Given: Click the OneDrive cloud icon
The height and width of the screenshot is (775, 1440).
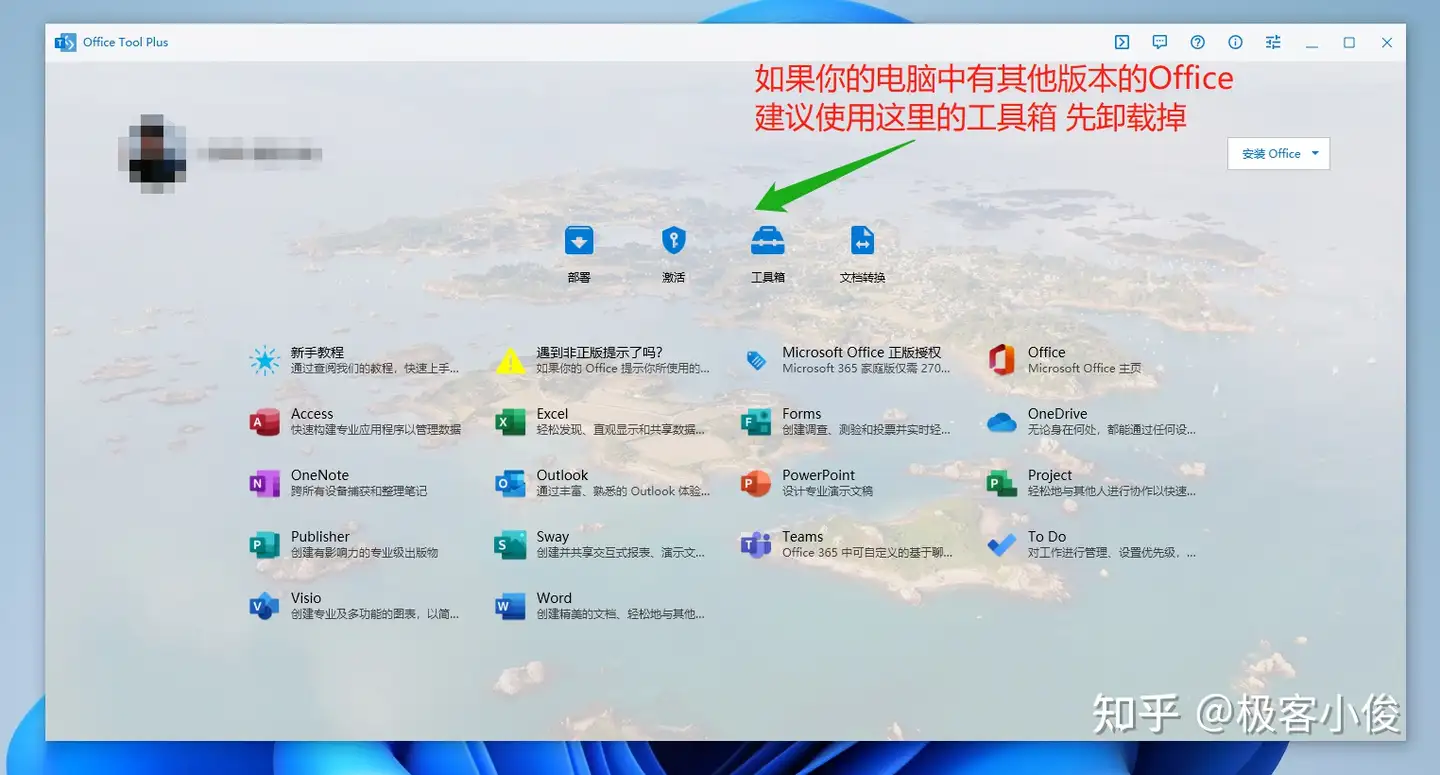Looking at the screenshot, I should point(1001,422).
